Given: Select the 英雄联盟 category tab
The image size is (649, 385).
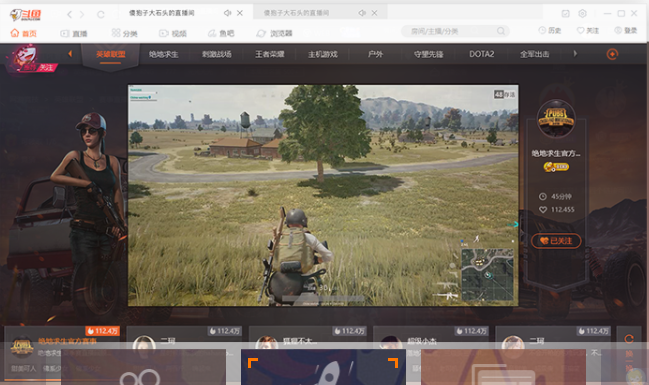Looking at the screenshot, I should click(x=111, y=54).
